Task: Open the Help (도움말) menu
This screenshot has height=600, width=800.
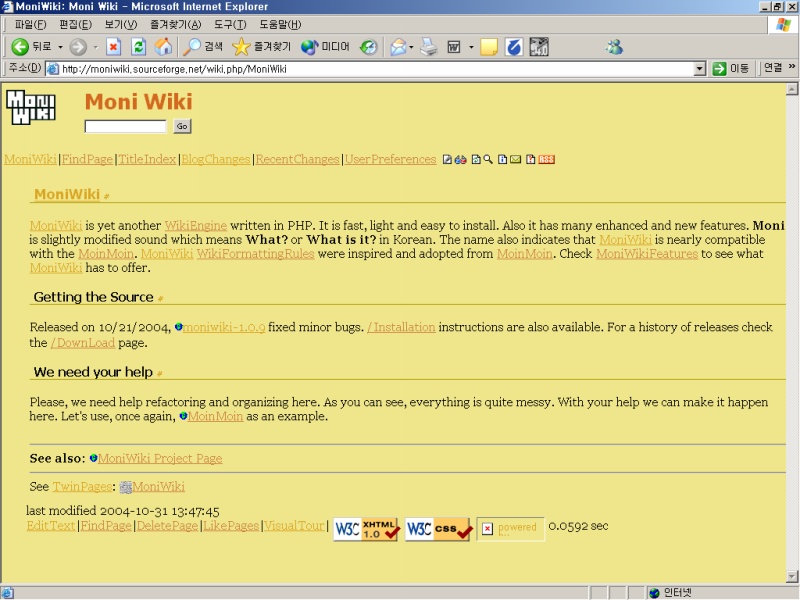Action: click(280, 24)
